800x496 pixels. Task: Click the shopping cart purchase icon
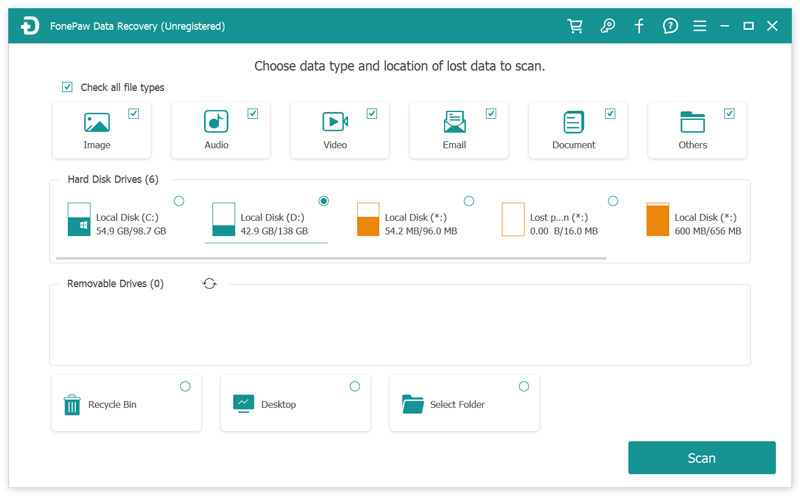(575, 26)
